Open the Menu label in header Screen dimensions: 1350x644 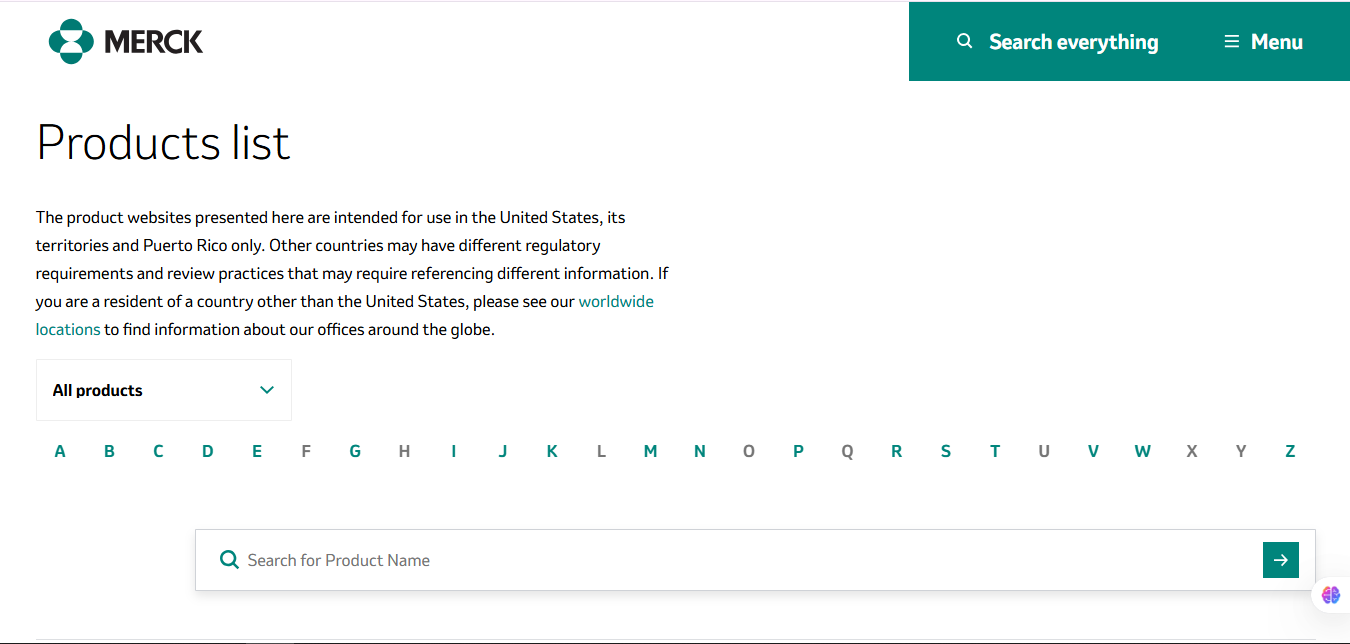(1277, 42)
